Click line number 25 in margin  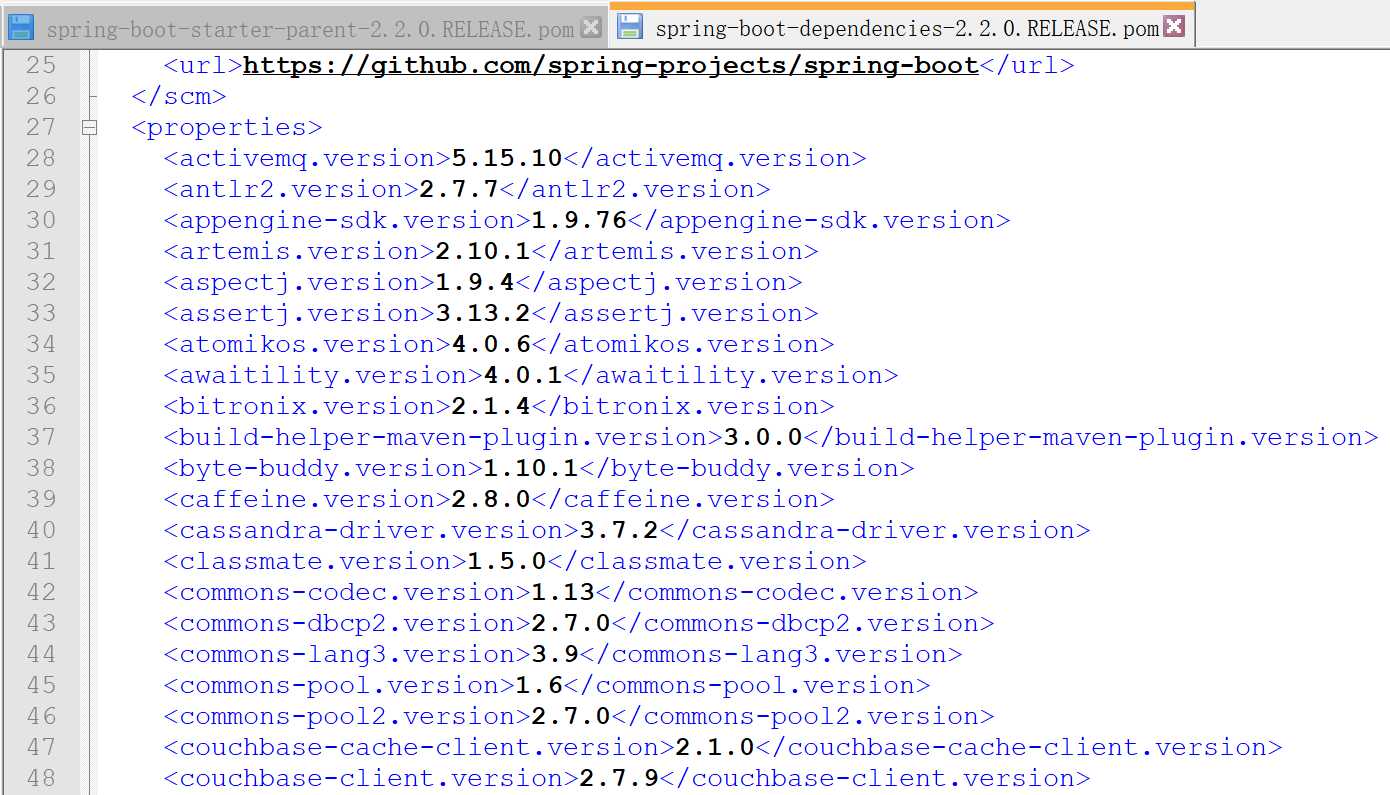[41, 66]
